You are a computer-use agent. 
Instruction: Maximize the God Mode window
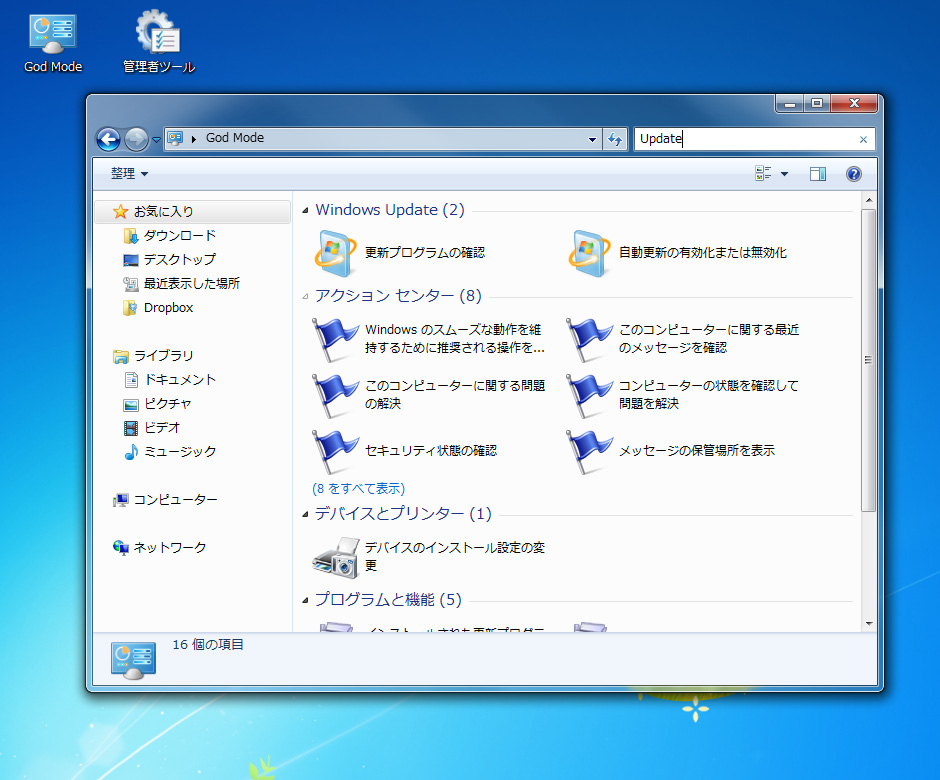click(x=817, y=103)
